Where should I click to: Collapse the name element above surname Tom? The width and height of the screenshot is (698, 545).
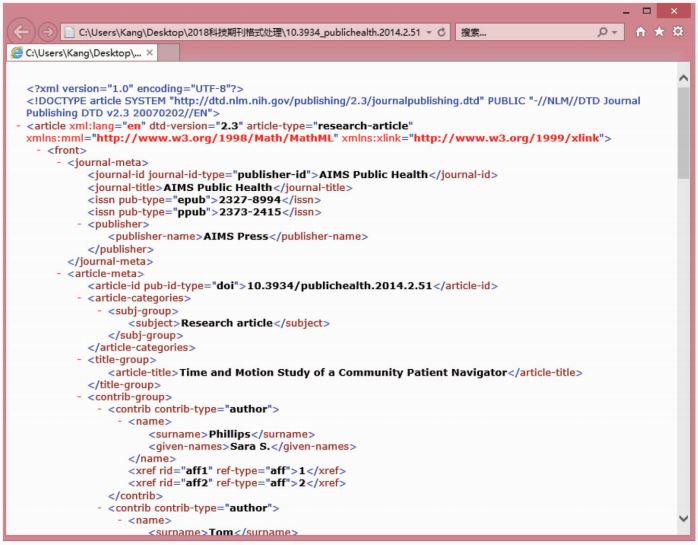[120, 521]
